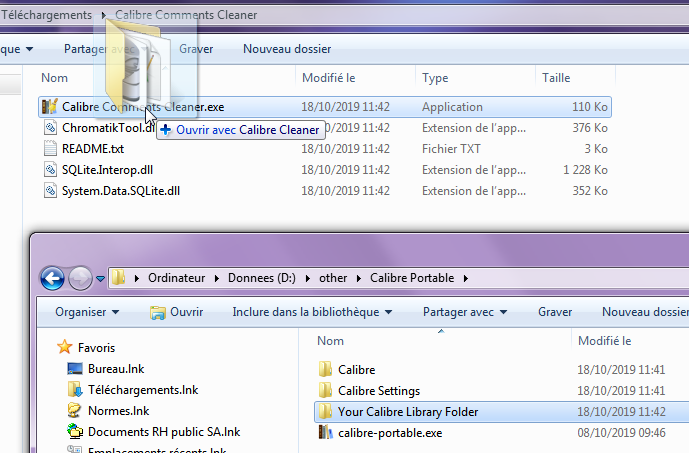Click Donnees (D:) breadcrumb segment

(262, 278)
